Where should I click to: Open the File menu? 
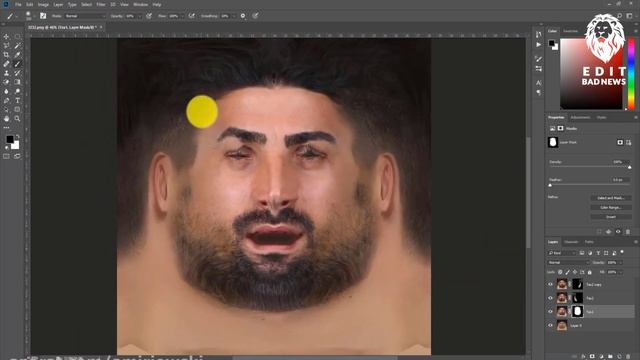18,4
